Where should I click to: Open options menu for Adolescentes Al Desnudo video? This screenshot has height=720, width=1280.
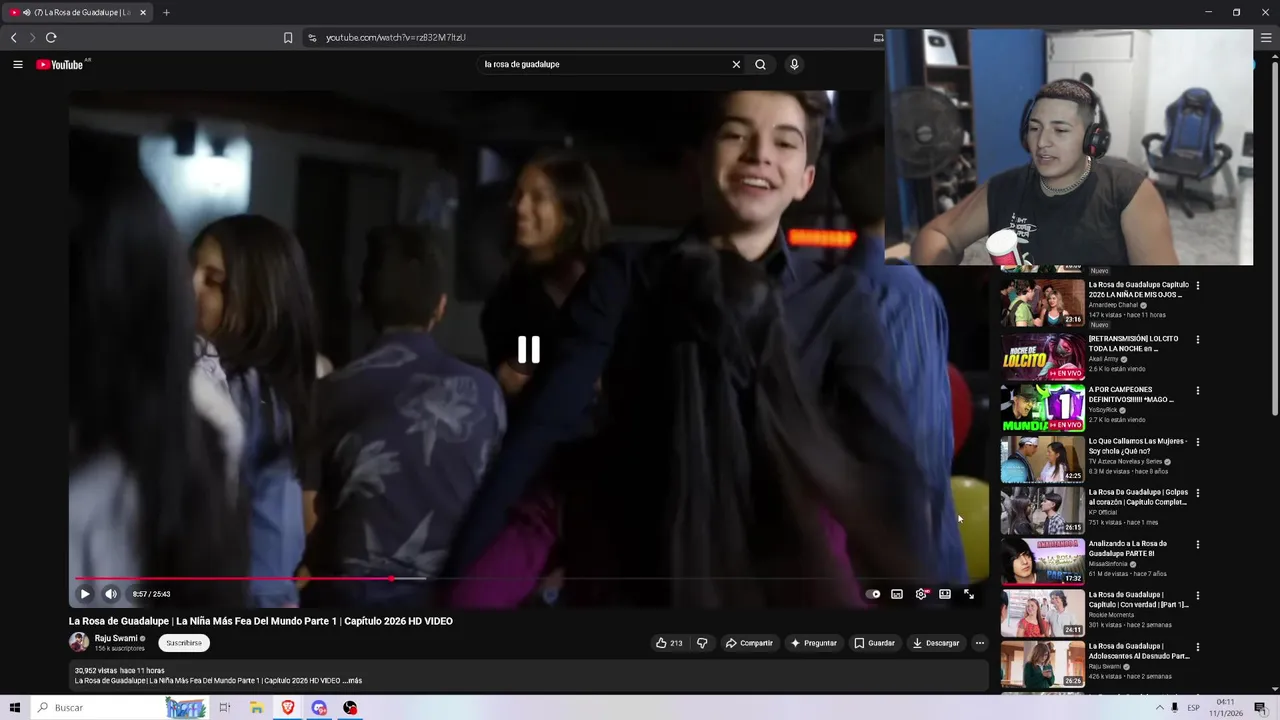point(1198,647)
